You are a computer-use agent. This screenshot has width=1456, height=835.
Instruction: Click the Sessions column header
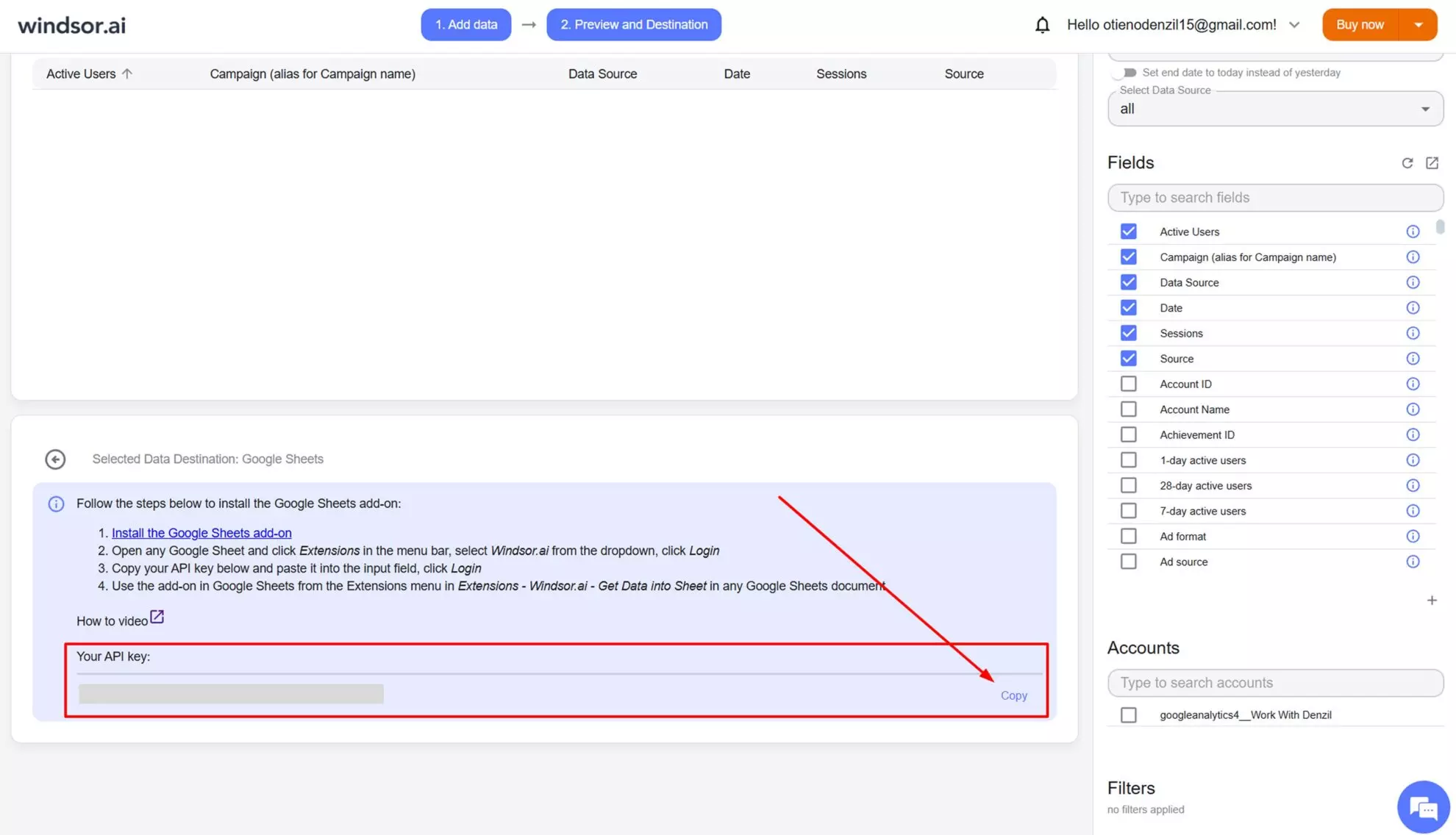point(841,74)
